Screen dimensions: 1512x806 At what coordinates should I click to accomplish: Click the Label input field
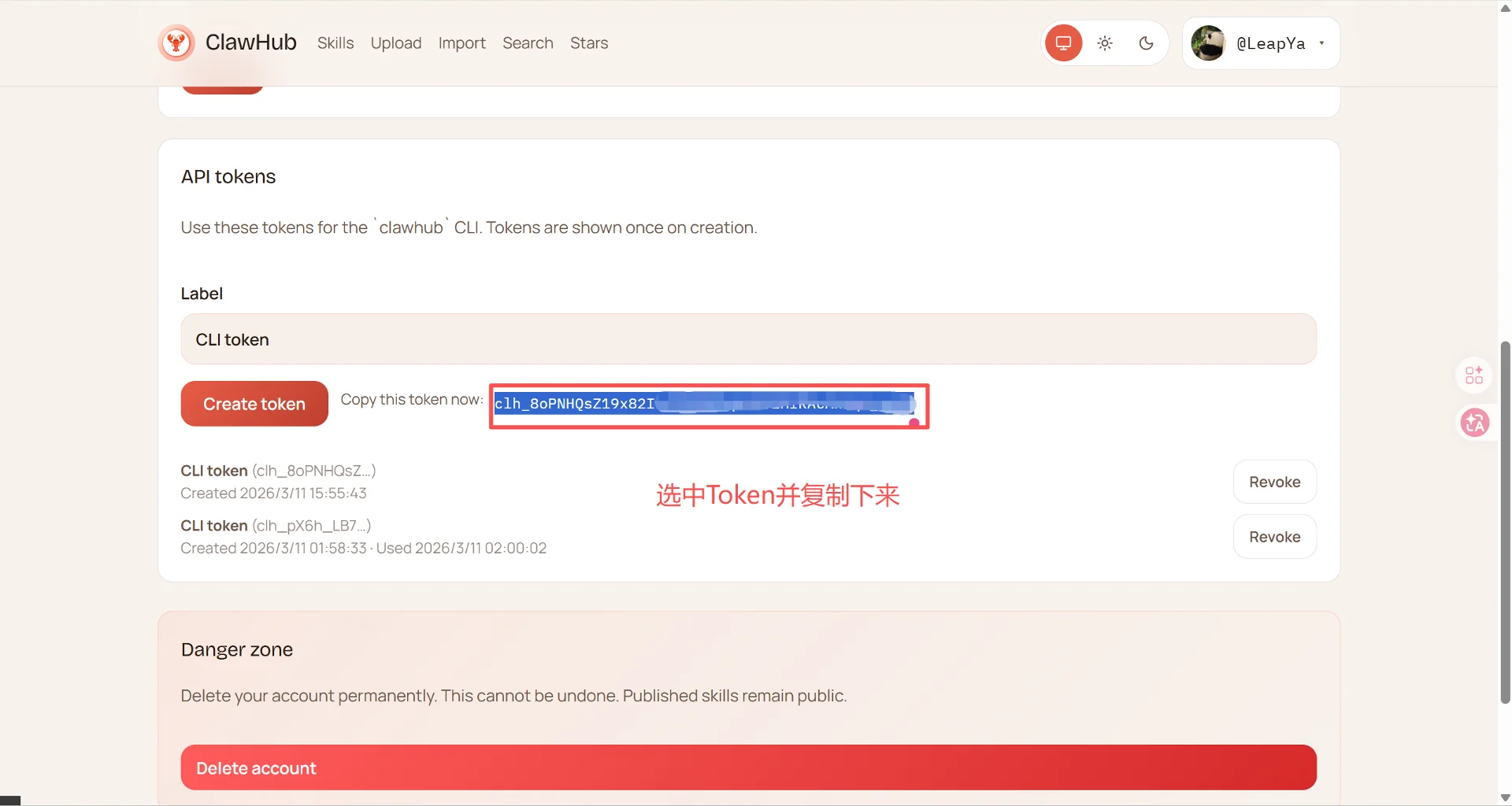pos(748,339)
